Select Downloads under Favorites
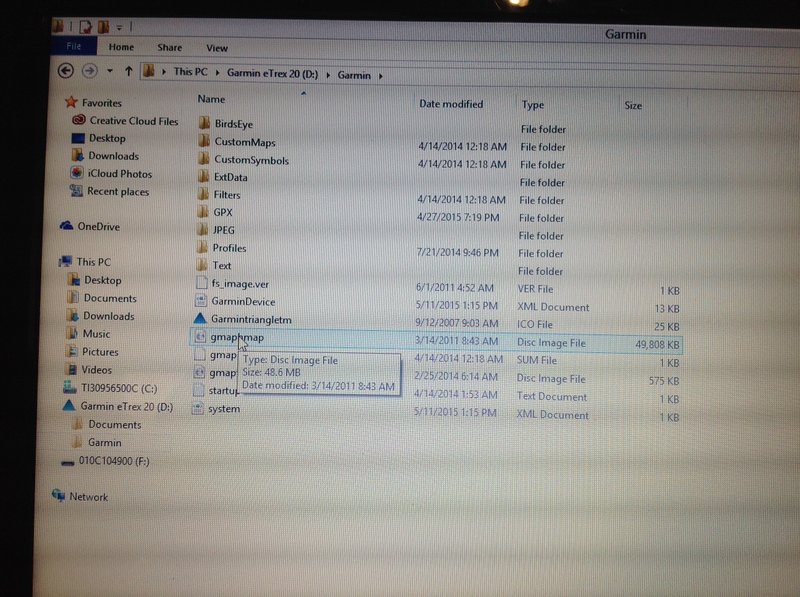Viewport: 800px width, 597px height. click(x=114, y=156)
